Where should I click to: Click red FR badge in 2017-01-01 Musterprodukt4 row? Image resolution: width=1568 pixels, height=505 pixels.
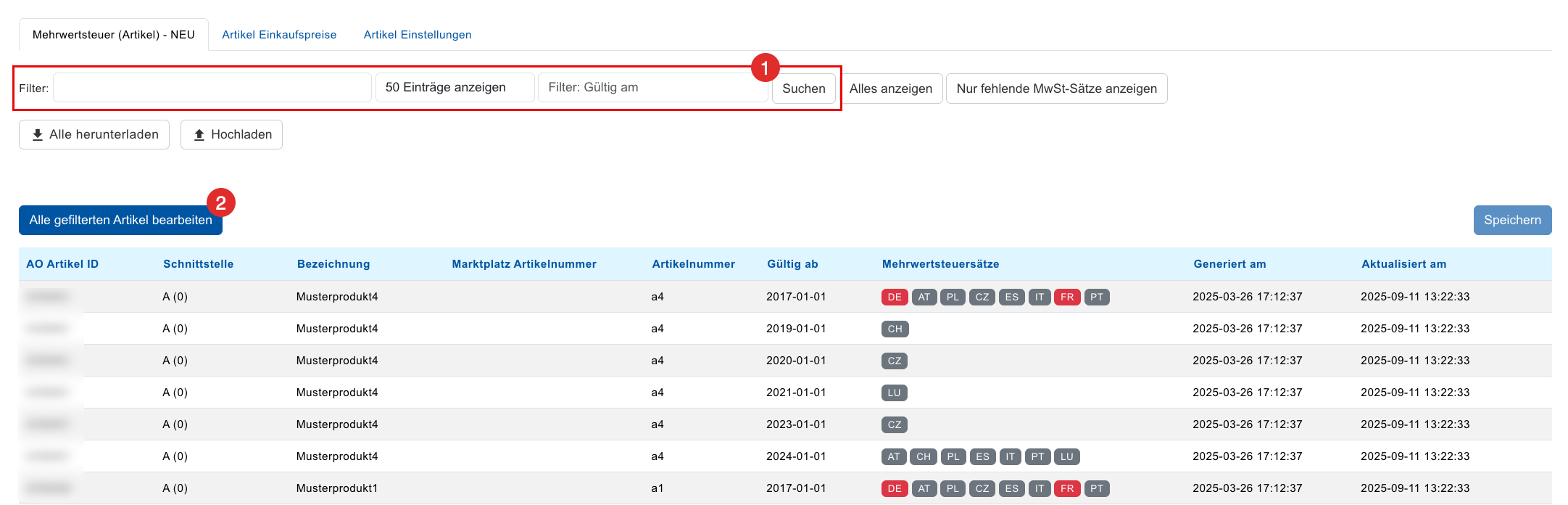1067,297
